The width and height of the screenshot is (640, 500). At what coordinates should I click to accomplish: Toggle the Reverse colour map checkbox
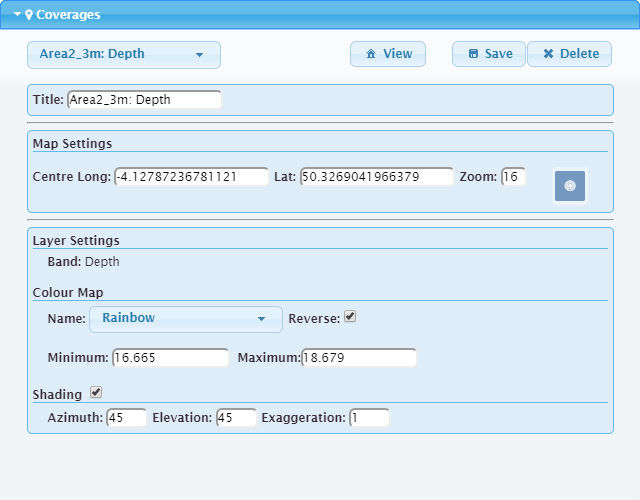point(350,317)
